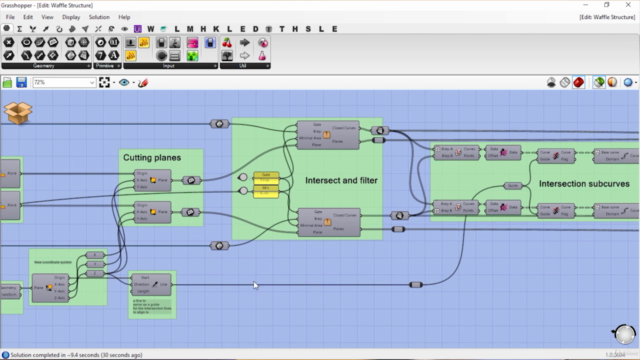The width and height of the screenshot is (640, 360).
Task: Pick the Data Dam tree component
Action: click(x=227, y=56)
